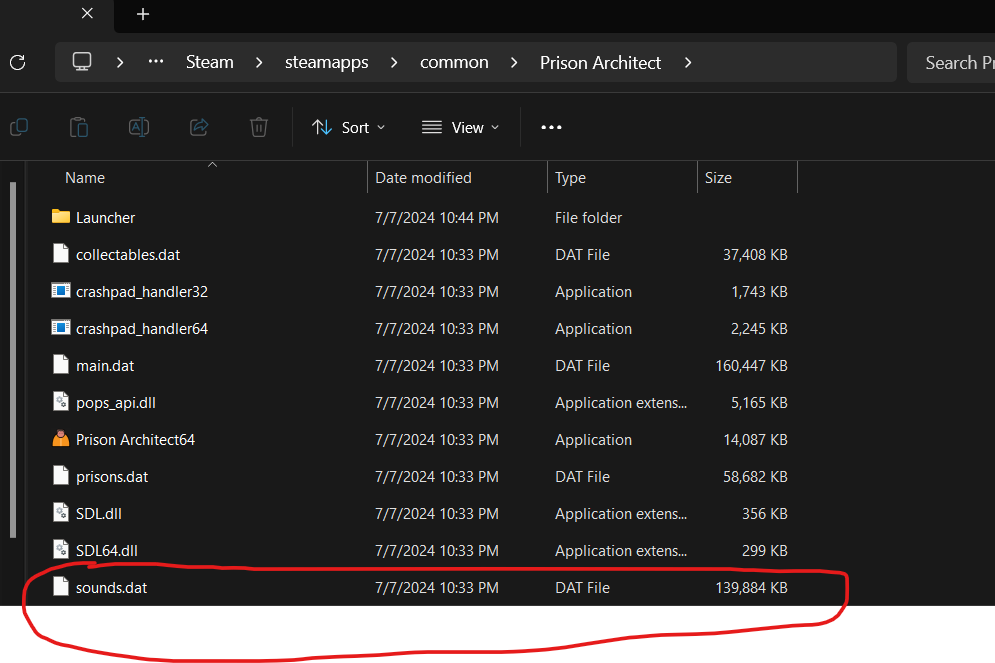995x663 pixels.
Task: Sort files by the Name column
Action: pyautogui.click(x=84, y=178)
